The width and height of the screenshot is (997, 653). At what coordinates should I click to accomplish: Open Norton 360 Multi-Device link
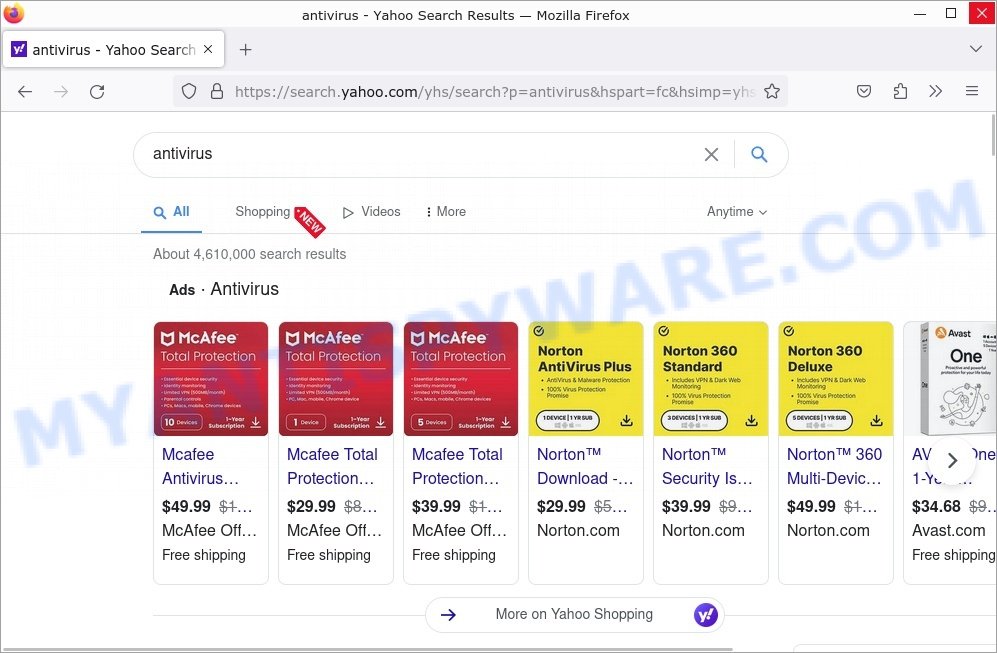click(834, 466)
